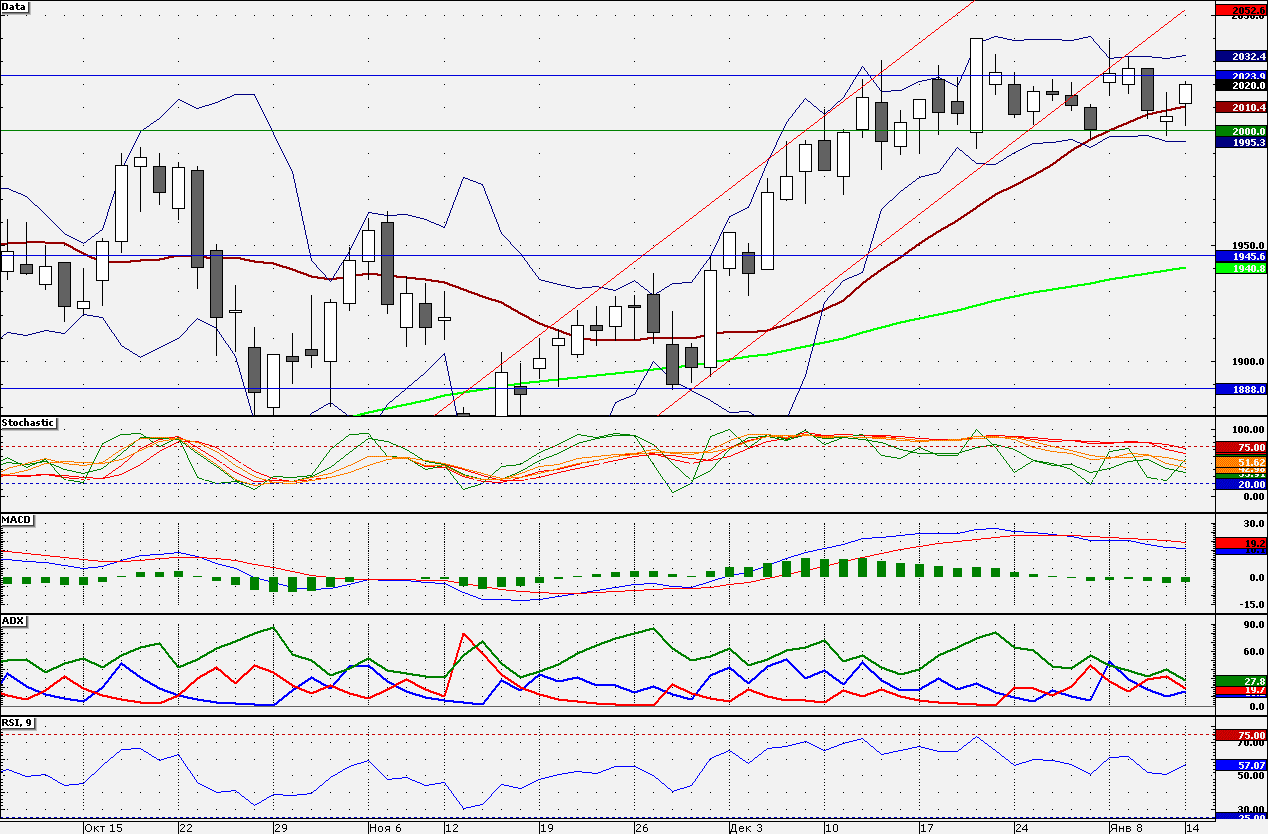This screenshot has width=1268, height=834.
Task: Click the Окт 15 date marker
Action: click(104, 828)
